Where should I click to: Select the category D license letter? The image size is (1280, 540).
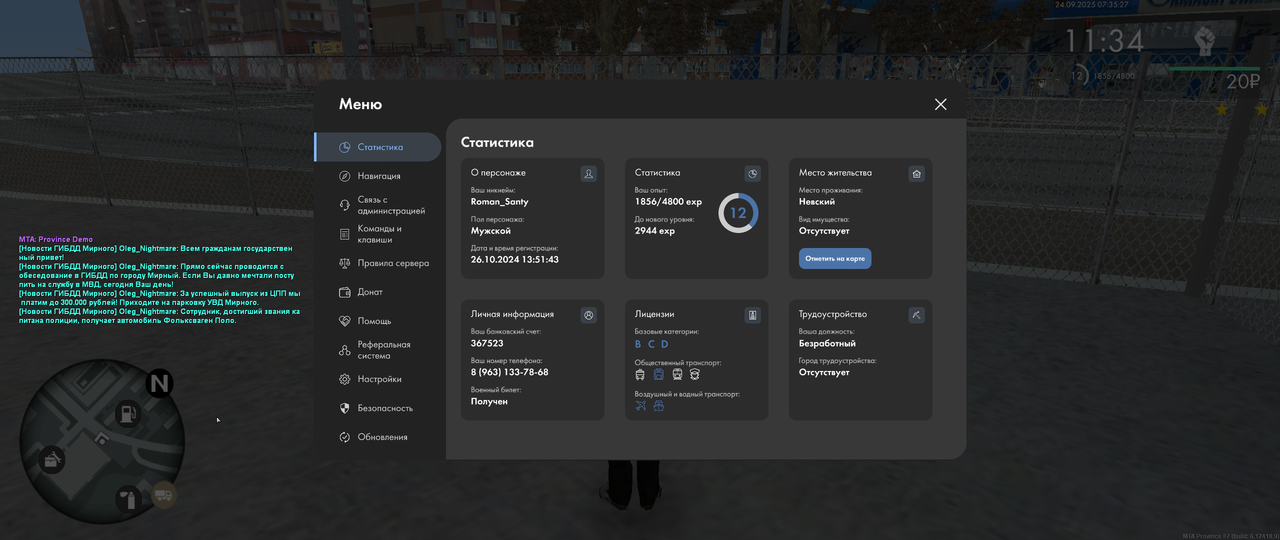click(665, 344)
